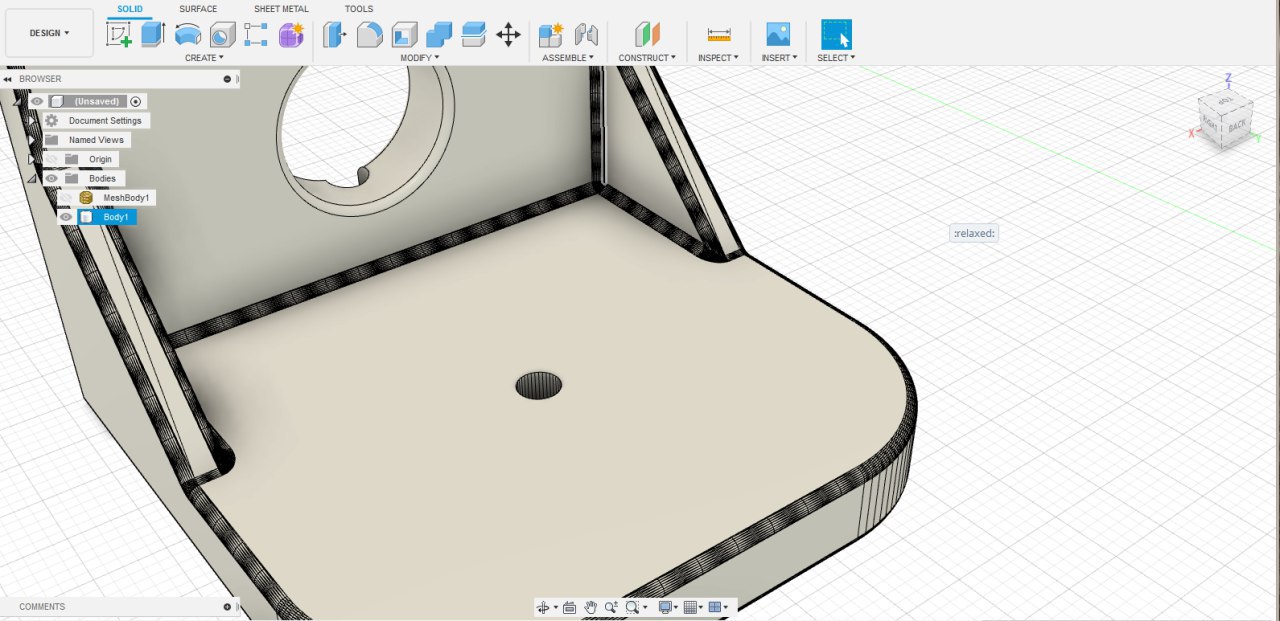Viewport: 1280px width, 621px height.
Task: Open Display Settings monitor icon
Action: pyautogui.click(x=665, y=607)
